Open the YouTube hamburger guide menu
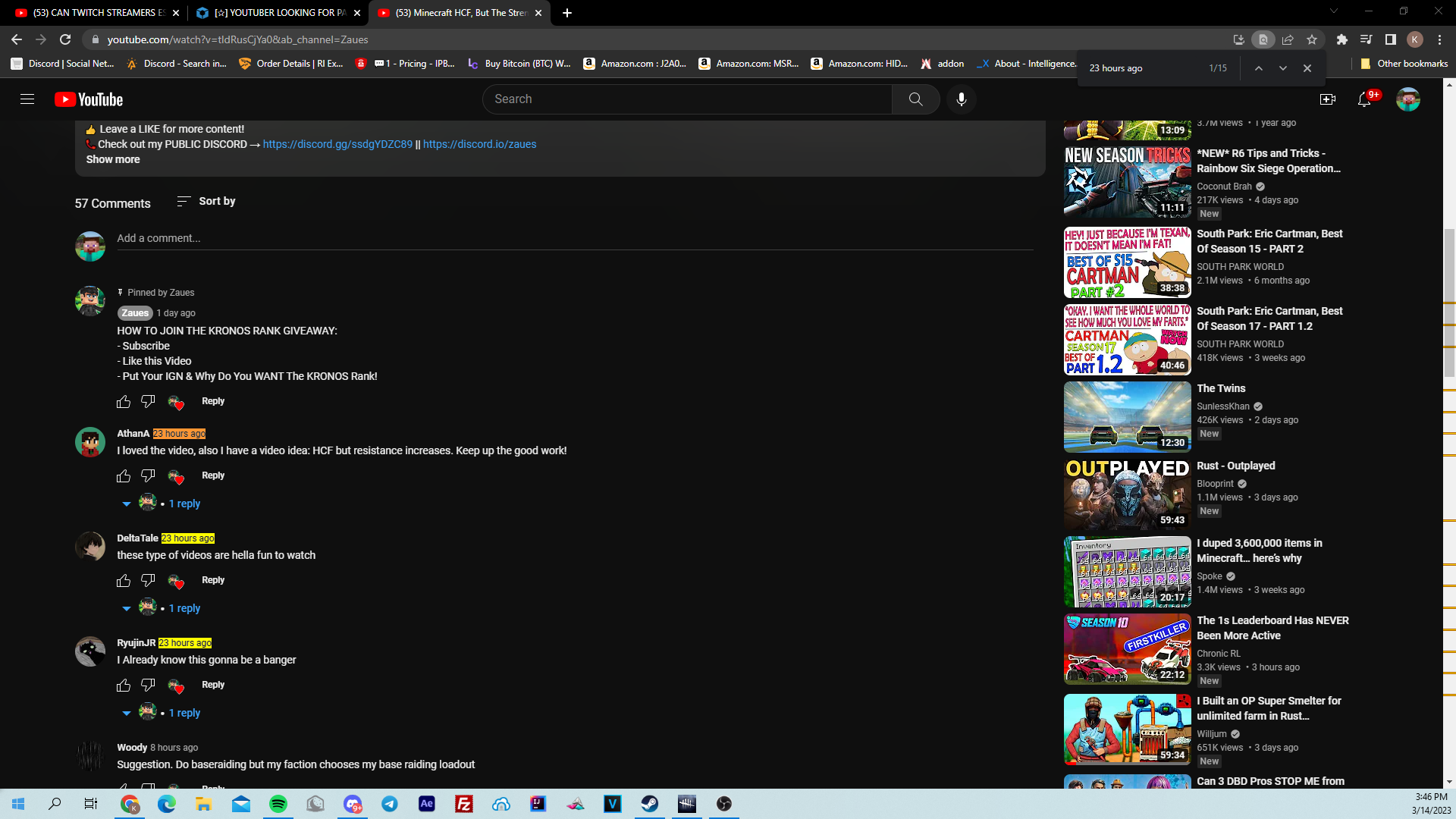Image resolution: width=1456 pixels, height=819 pixels. click(27, 99)
